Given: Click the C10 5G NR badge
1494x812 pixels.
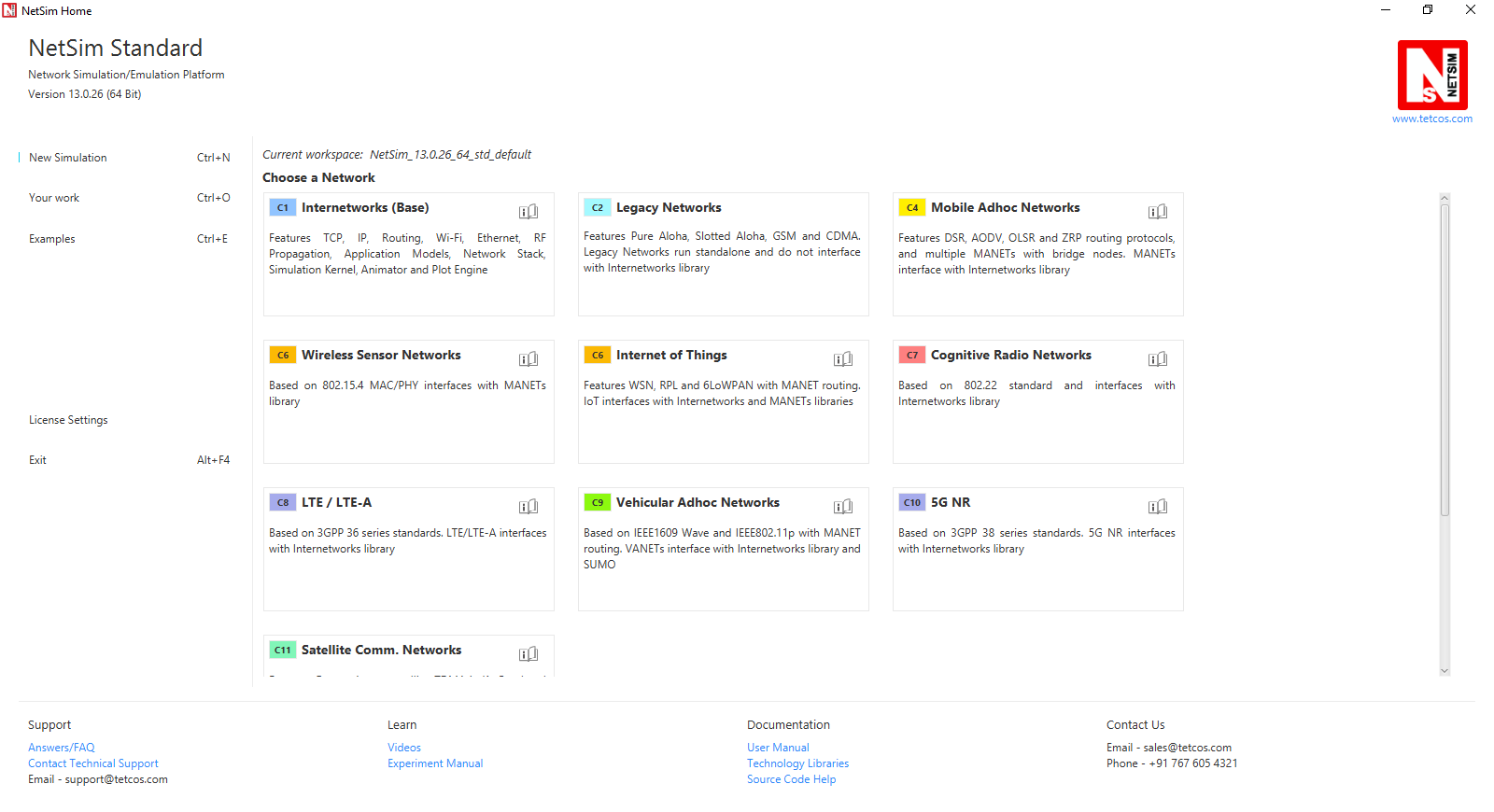Looking at the screenshot, I should point(912,502).
